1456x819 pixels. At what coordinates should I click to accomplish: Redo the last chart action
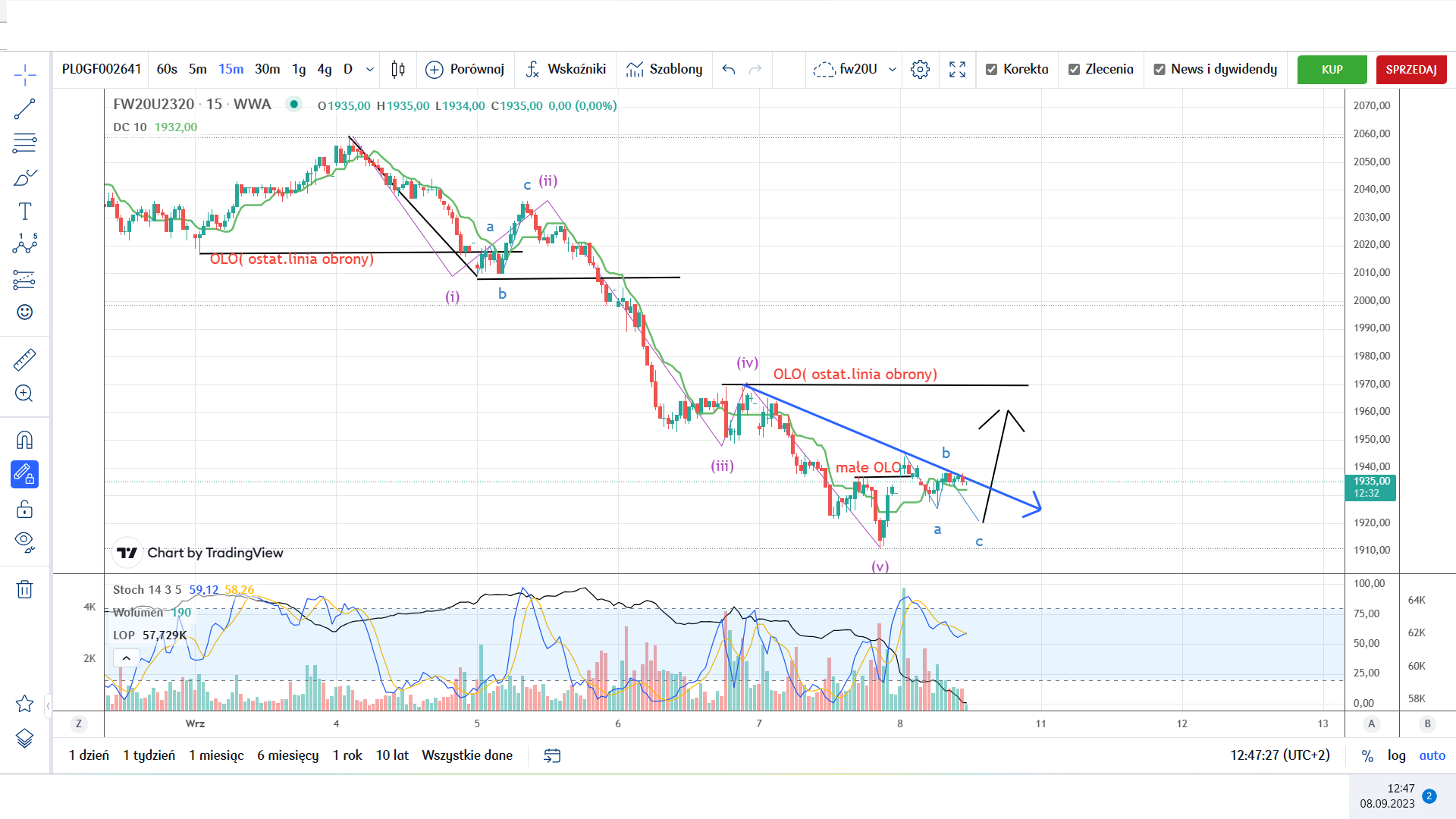tap(755, 70)
